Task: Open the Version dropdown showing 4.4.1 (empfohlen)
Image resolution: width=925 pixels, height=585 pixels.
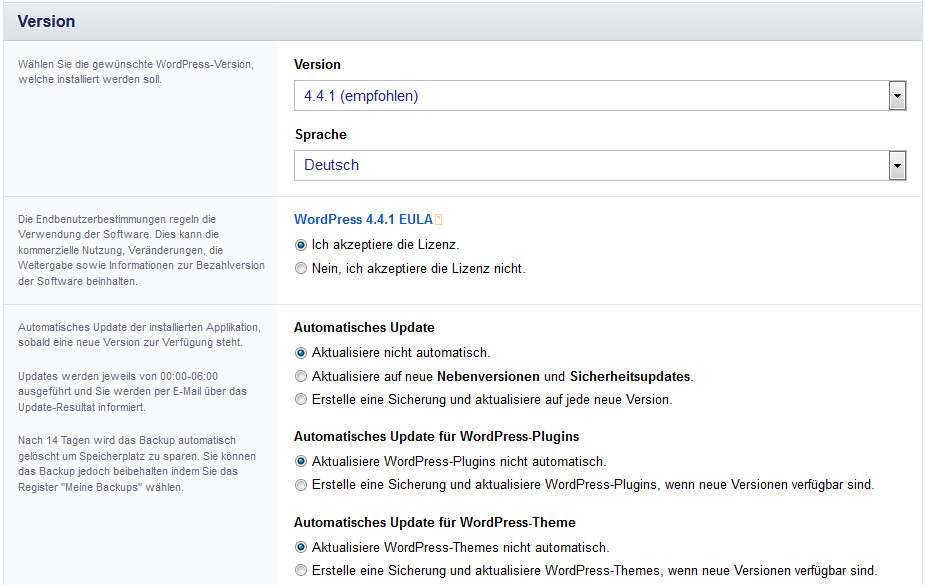Action: click(x=600, y=96)
